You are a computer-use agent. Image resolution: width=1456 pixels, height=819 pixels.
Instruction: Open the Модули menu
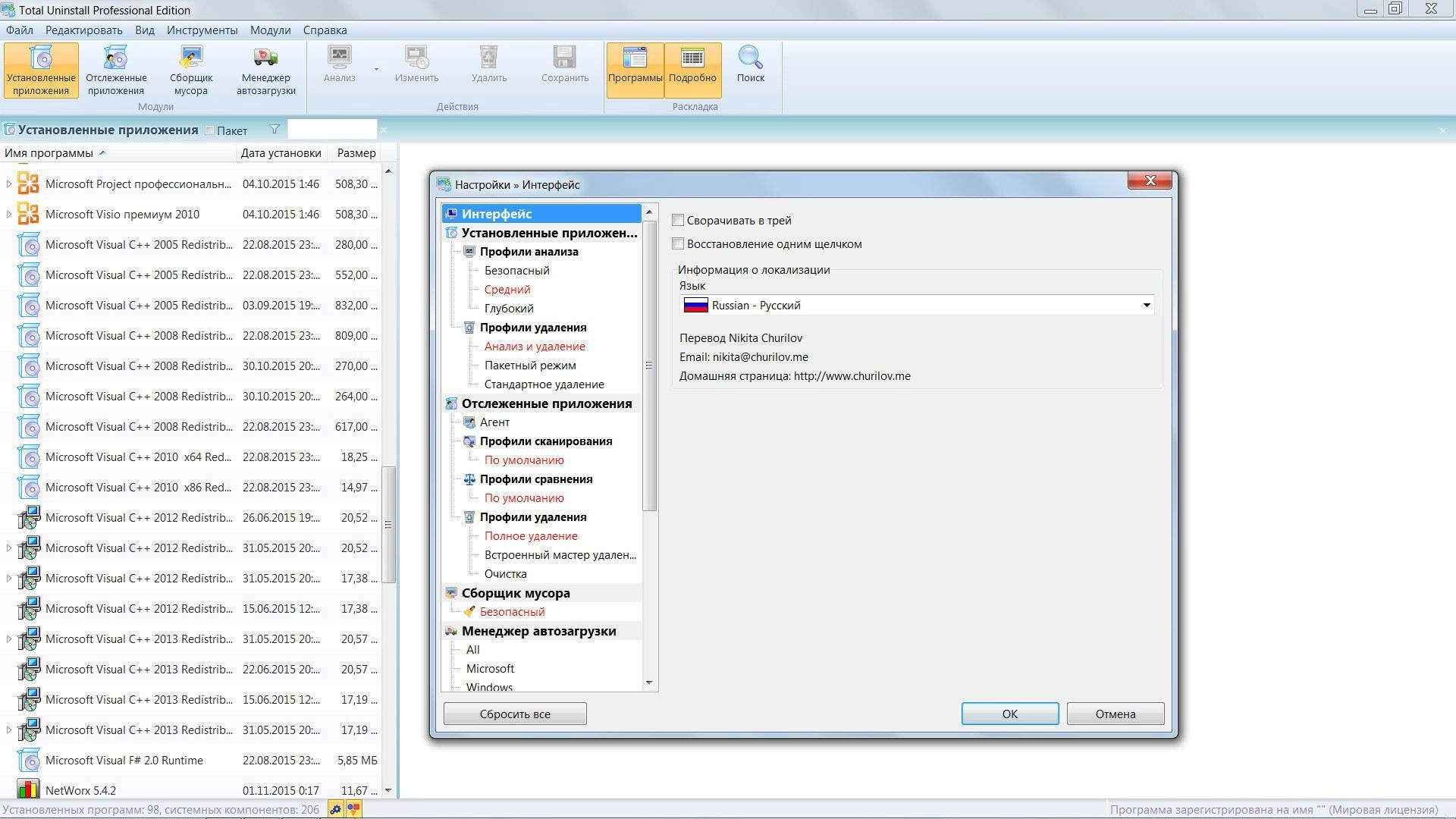(x=270, y=30)
